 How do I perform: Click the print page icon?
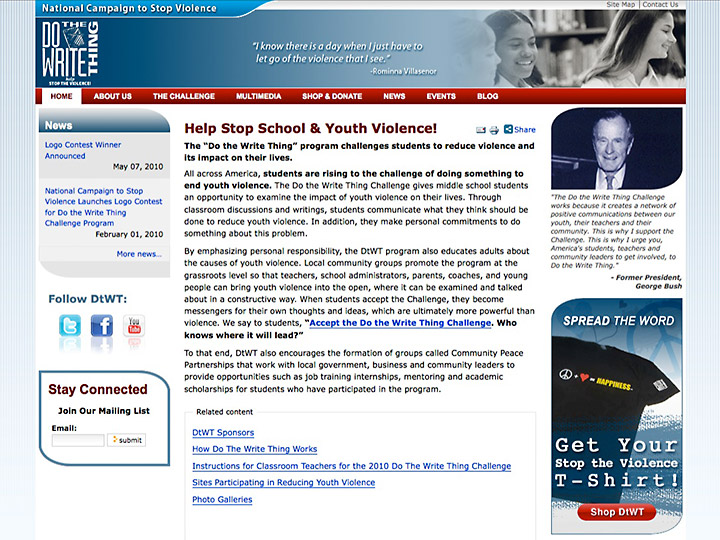494,130
